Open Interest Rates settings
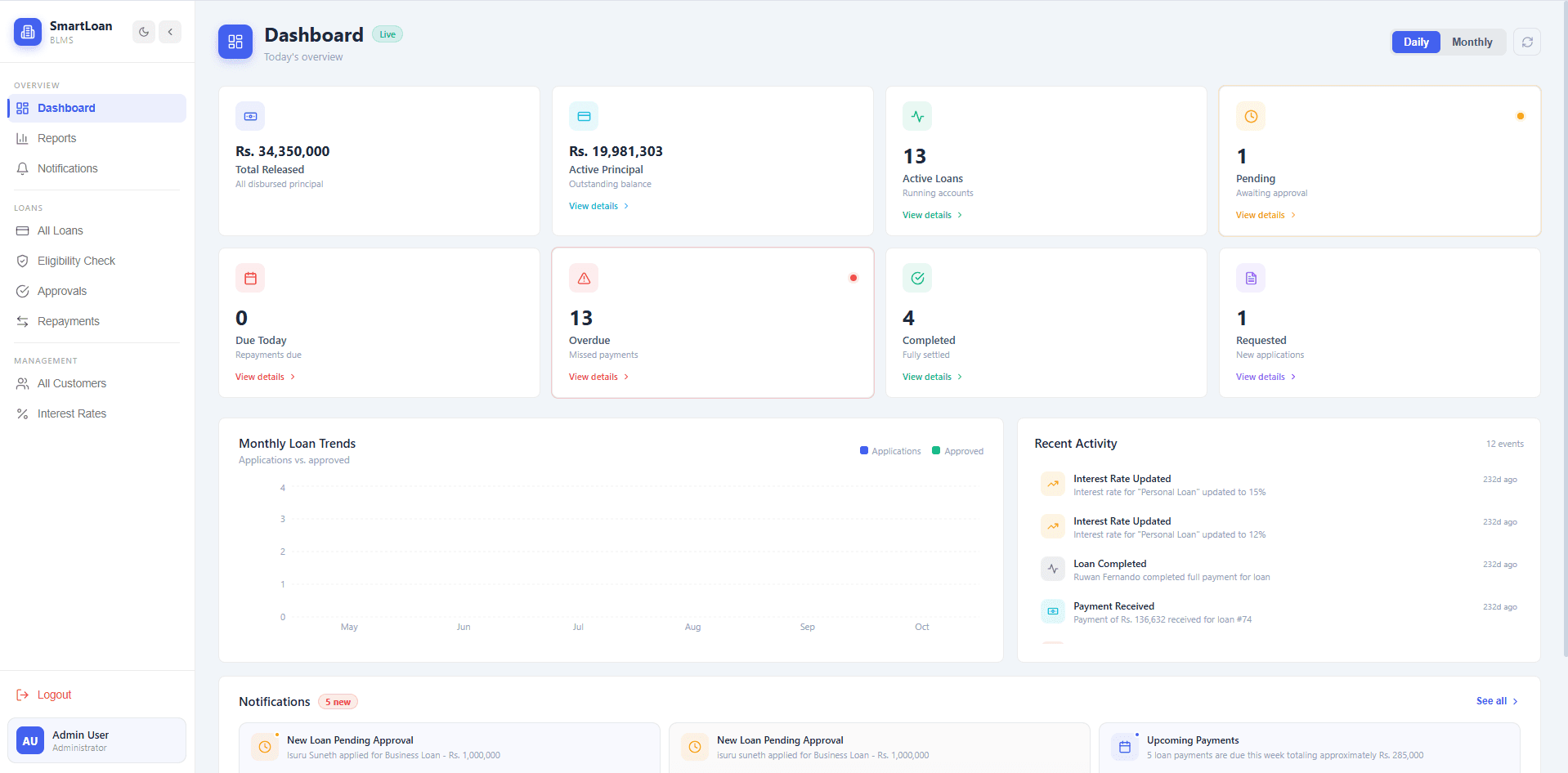Screen dimensions: 1568x773 (96, 413)
